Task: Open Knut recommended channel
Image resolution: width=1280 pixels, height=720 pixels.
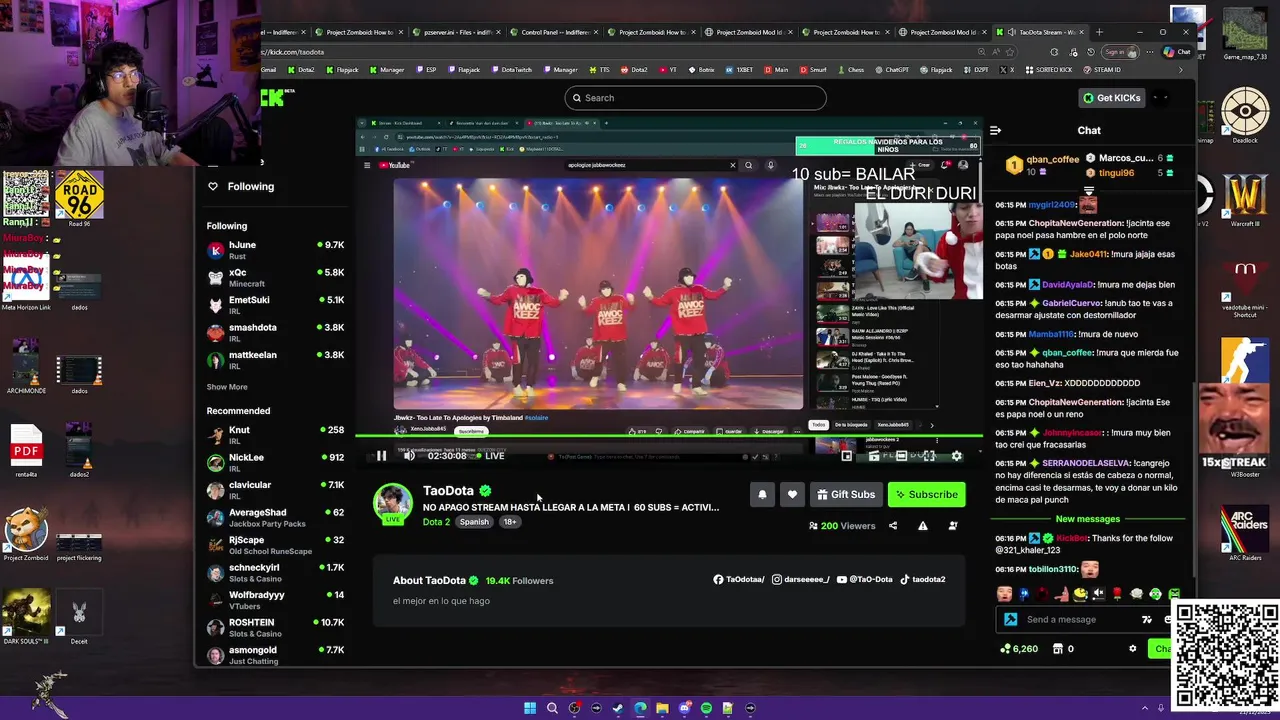Action: click(x=275, y=435)
